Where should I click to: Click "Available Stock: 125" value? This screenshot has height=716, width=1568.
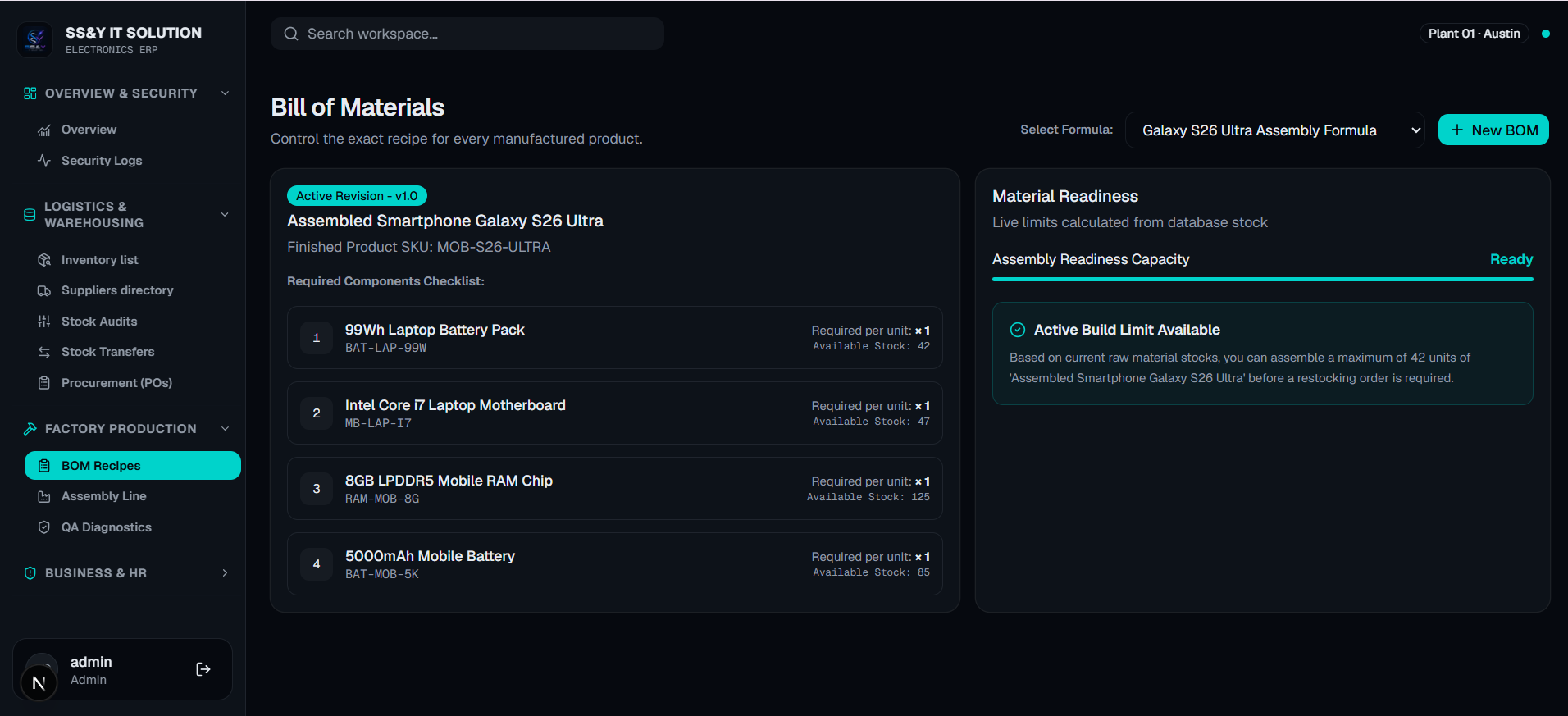click(x=868, y=497)
